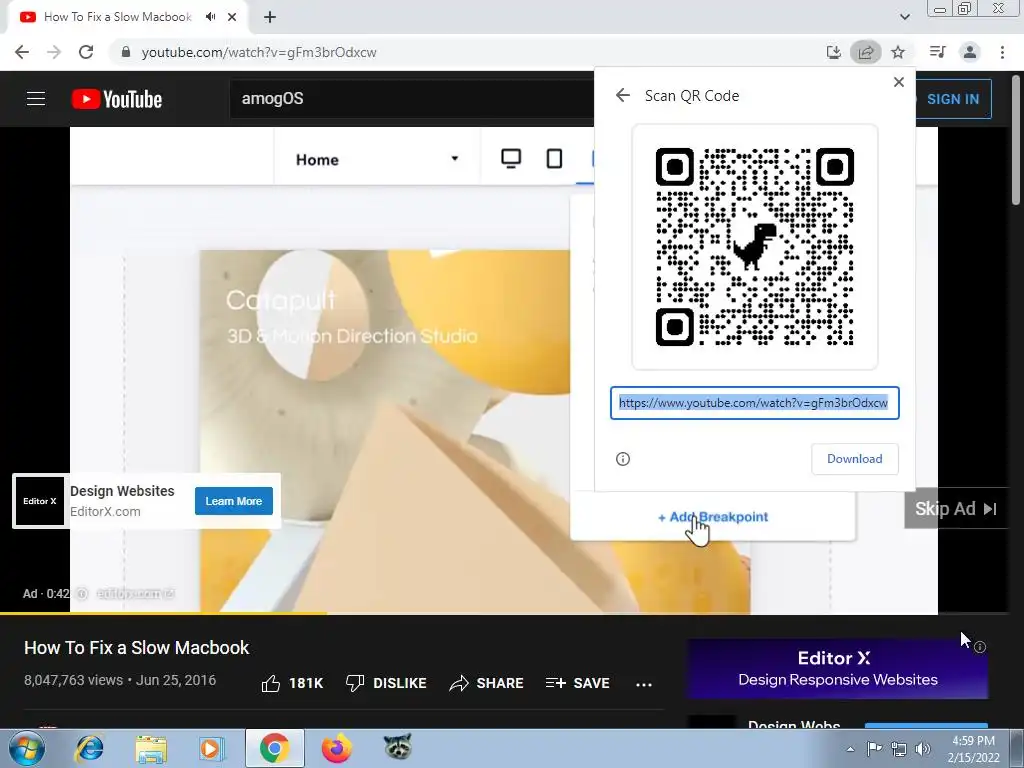
Task: Open Chrome three-dot menu
Action: click(1002, 52)
